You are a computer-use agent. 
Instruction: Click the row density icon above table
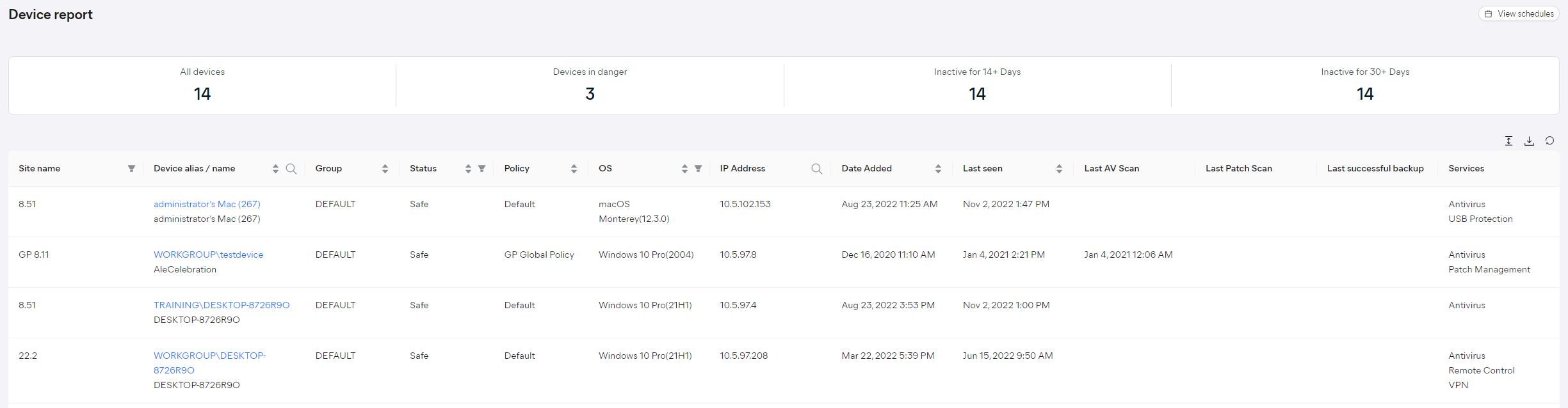(1508, 141)
